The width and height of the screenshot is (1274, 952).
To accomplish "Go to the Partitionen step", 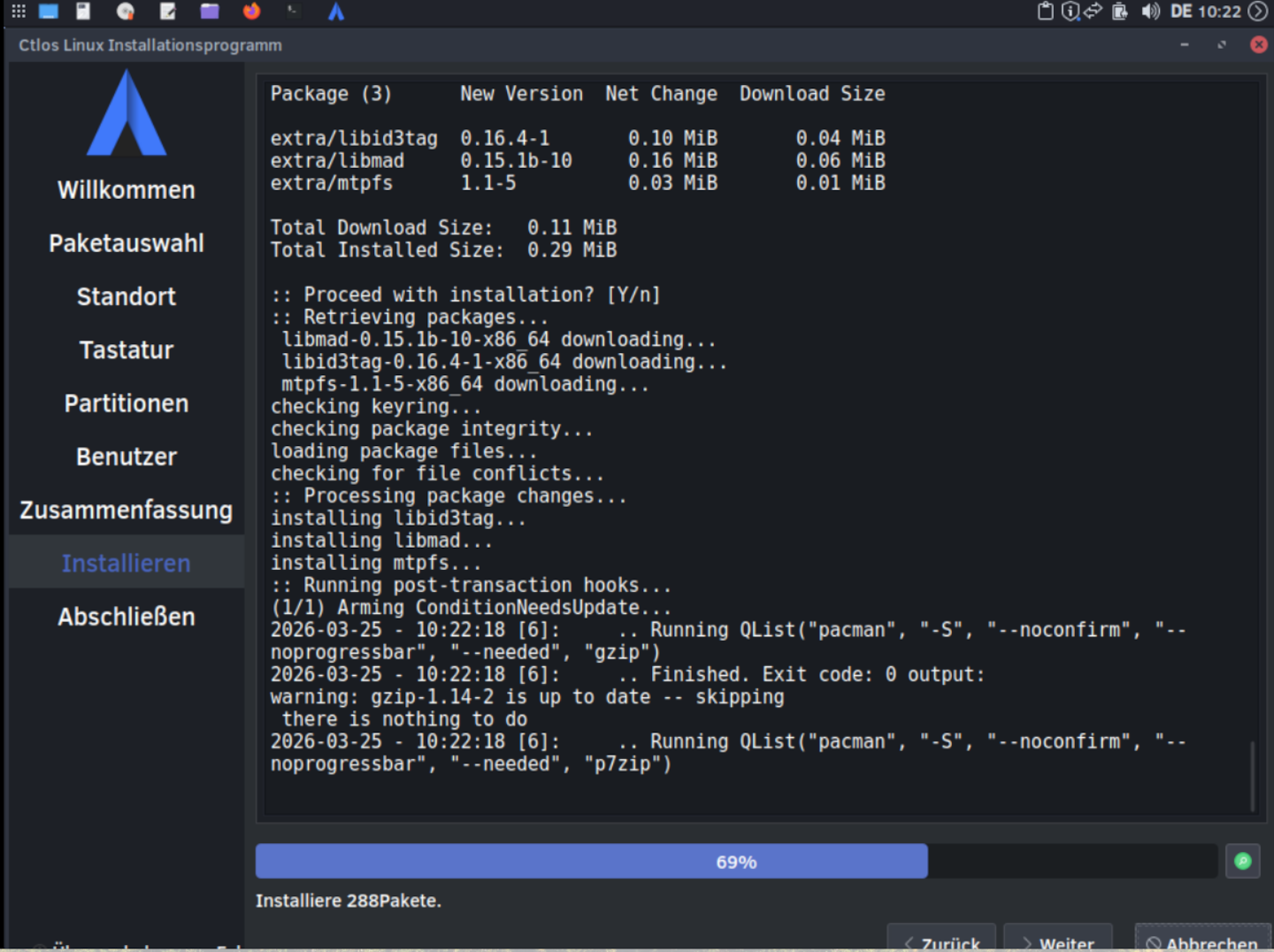I will (x=126, y=403).
